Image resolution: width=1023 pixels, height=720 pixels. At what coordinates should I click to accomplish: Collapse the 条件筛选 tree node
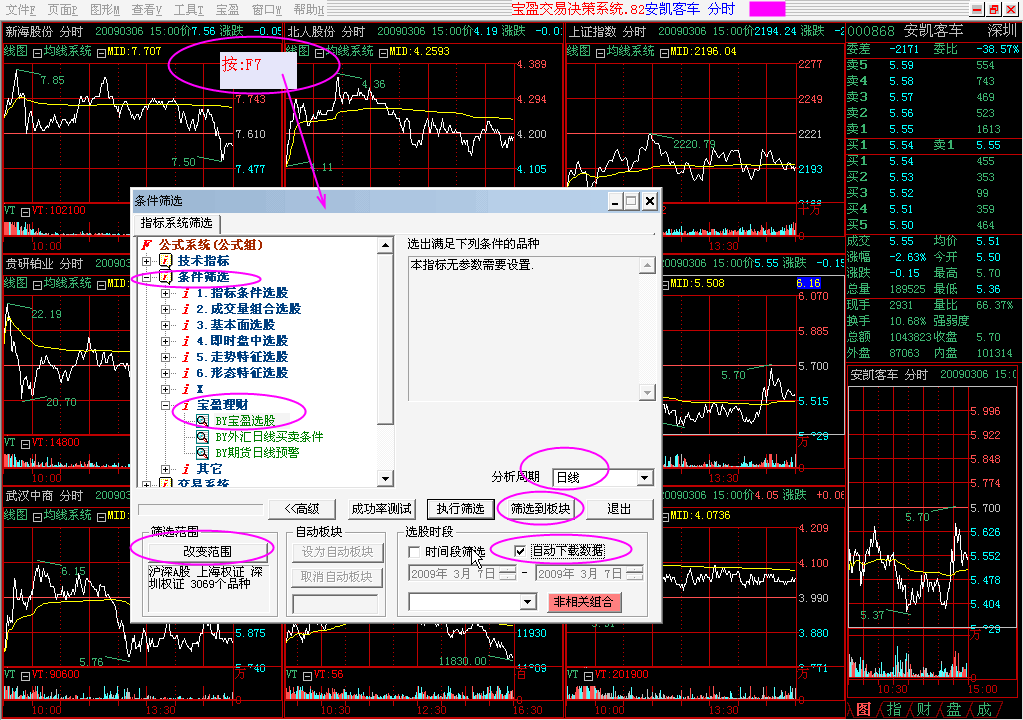[x=147, y=277]
